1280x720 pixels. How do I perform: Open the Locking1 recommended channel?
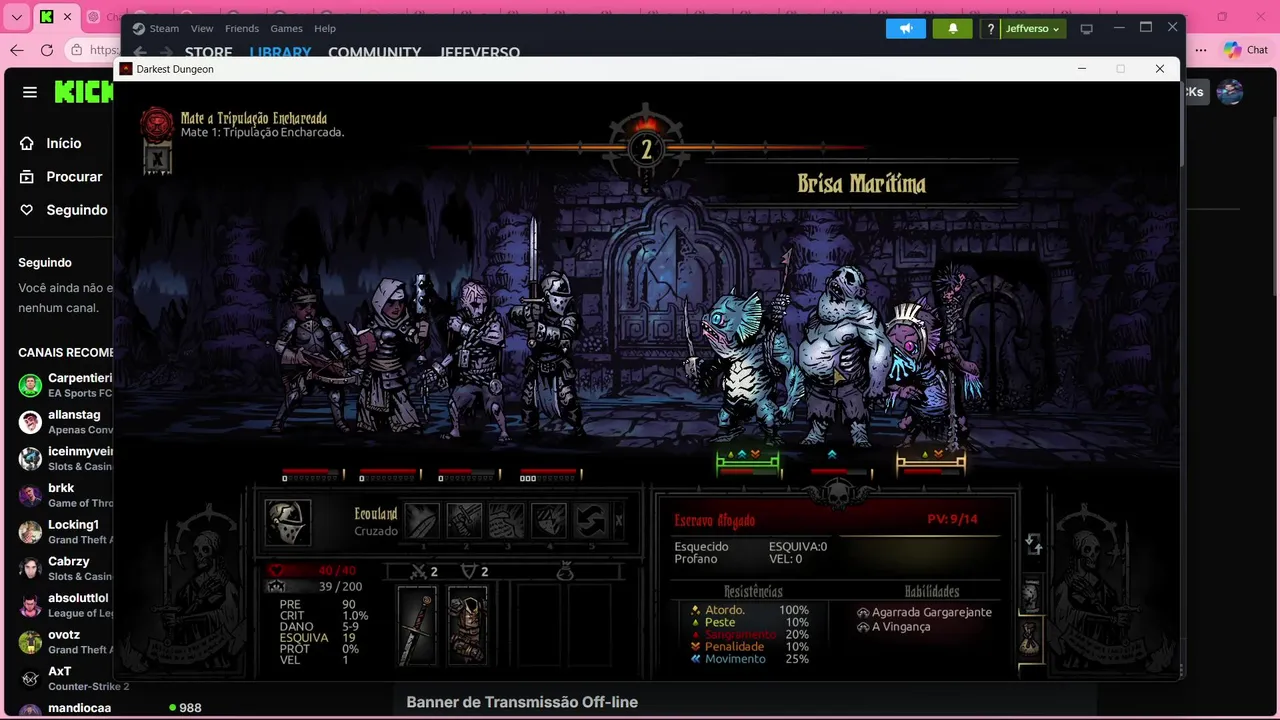coord(66,532)
